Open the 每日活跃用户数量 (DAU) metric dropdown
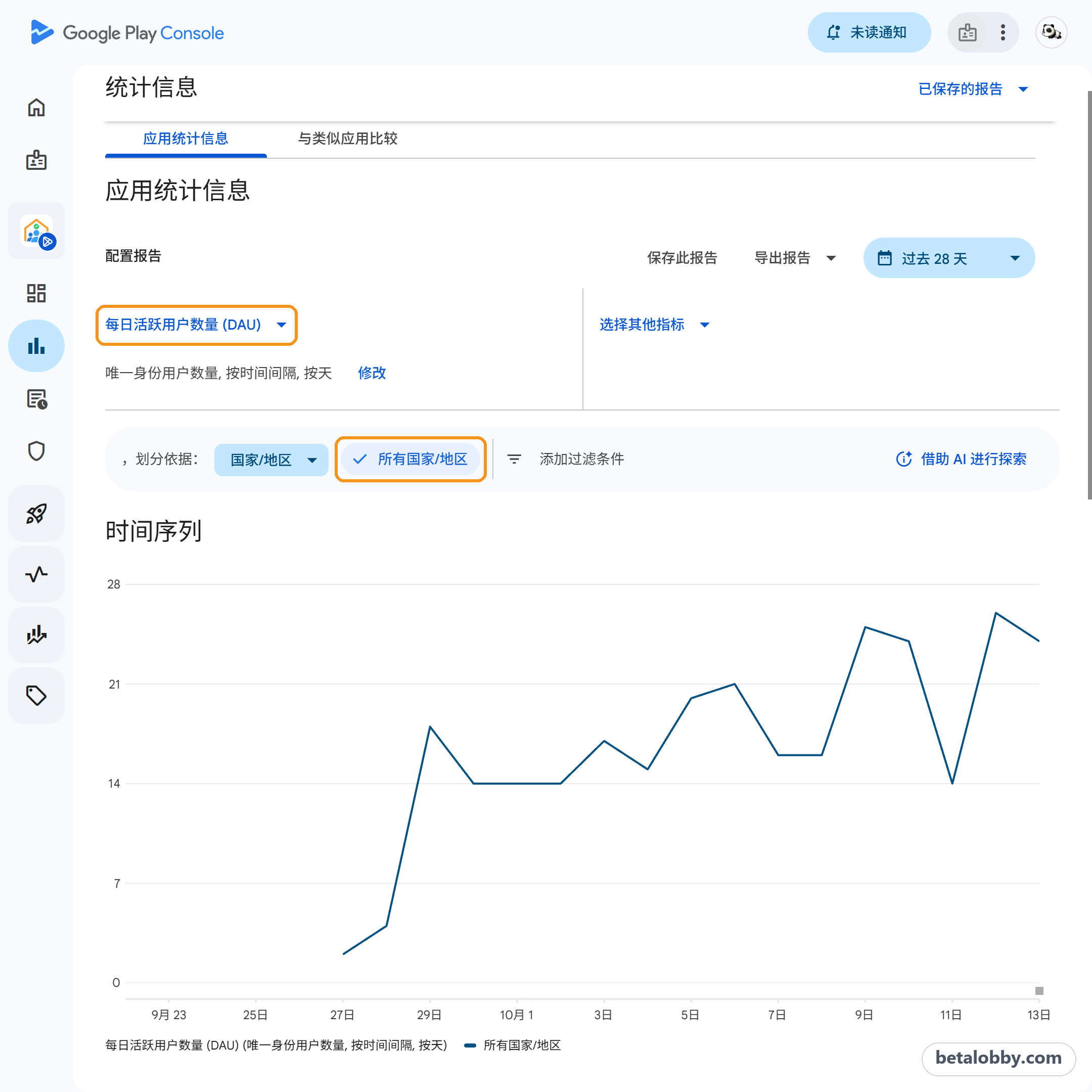Screen dimensions: 1092x1092 coord(196,325)
